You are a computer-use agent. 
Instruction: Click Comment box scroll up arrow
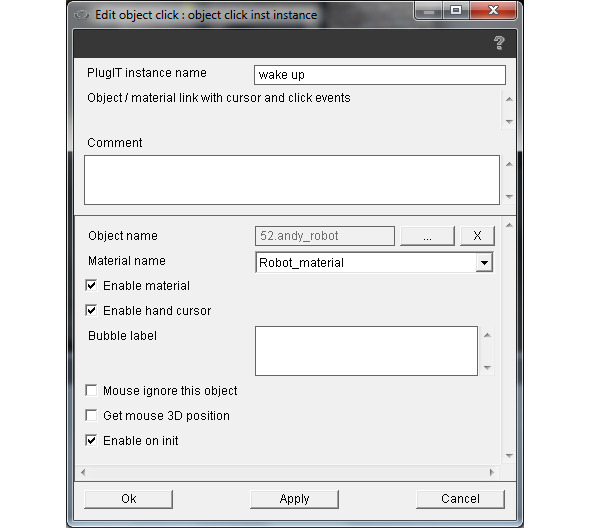coord(509,164)
